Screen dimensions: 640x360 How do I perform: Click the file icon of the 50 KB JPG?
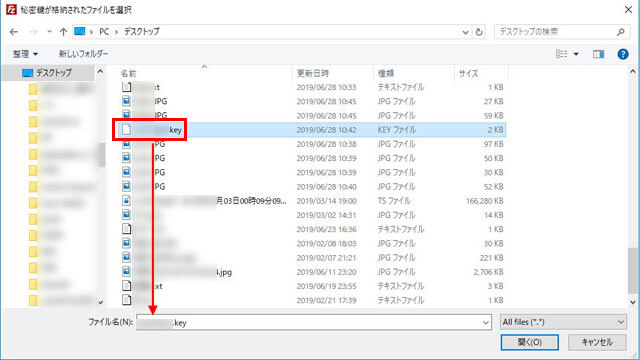pos(127,158)
